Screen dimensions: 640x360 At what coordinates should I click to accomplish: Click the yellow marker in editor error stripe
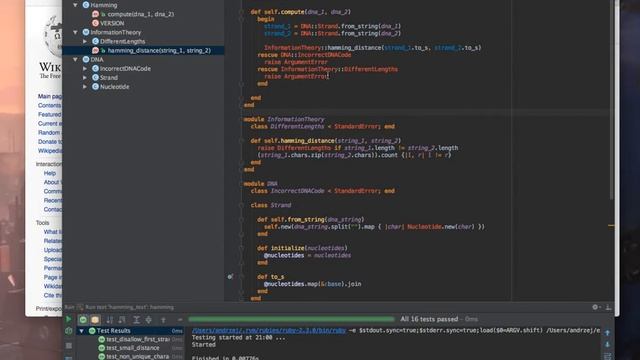click(x=611, y=225)
